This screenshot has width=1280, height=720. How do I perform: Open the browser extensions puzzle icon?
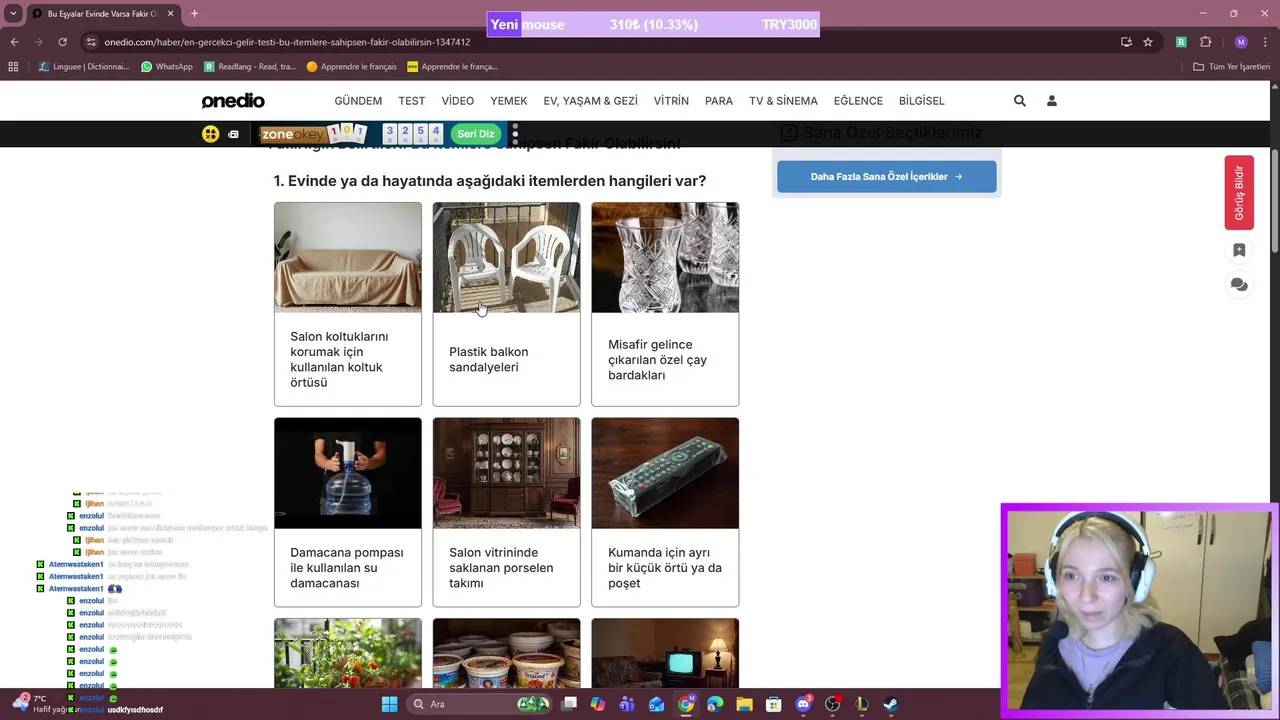click(1205, 42)
